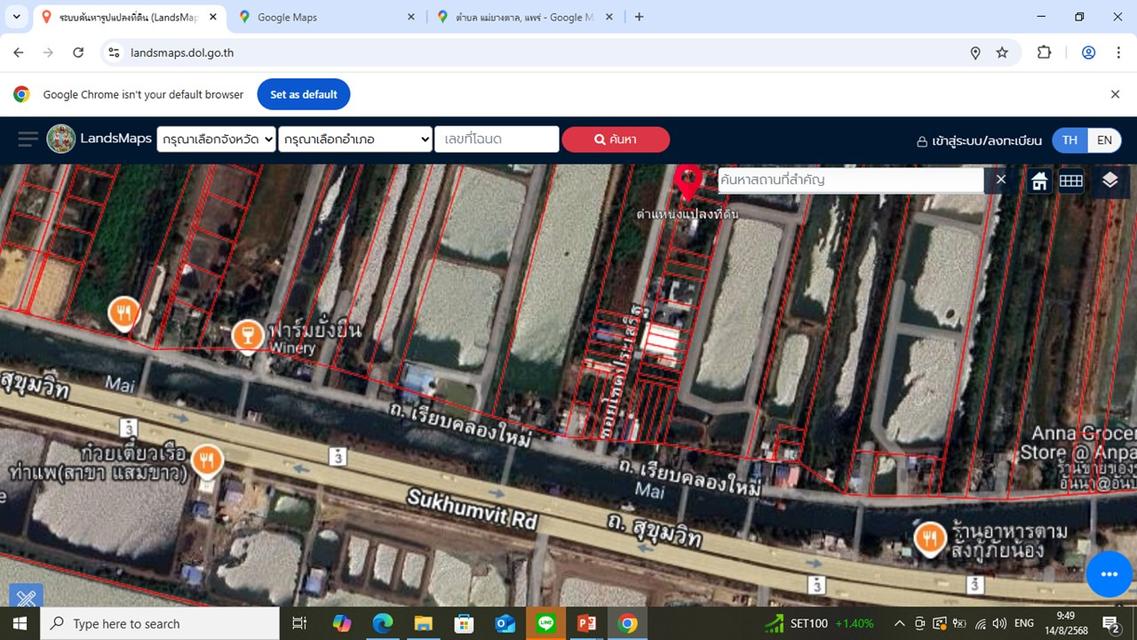The height and width of the screenshot is (640, 1137).
Task: Type a deed number in เลขที่โฉนด field
Action: pyautogui.click(x=496, y=139)
